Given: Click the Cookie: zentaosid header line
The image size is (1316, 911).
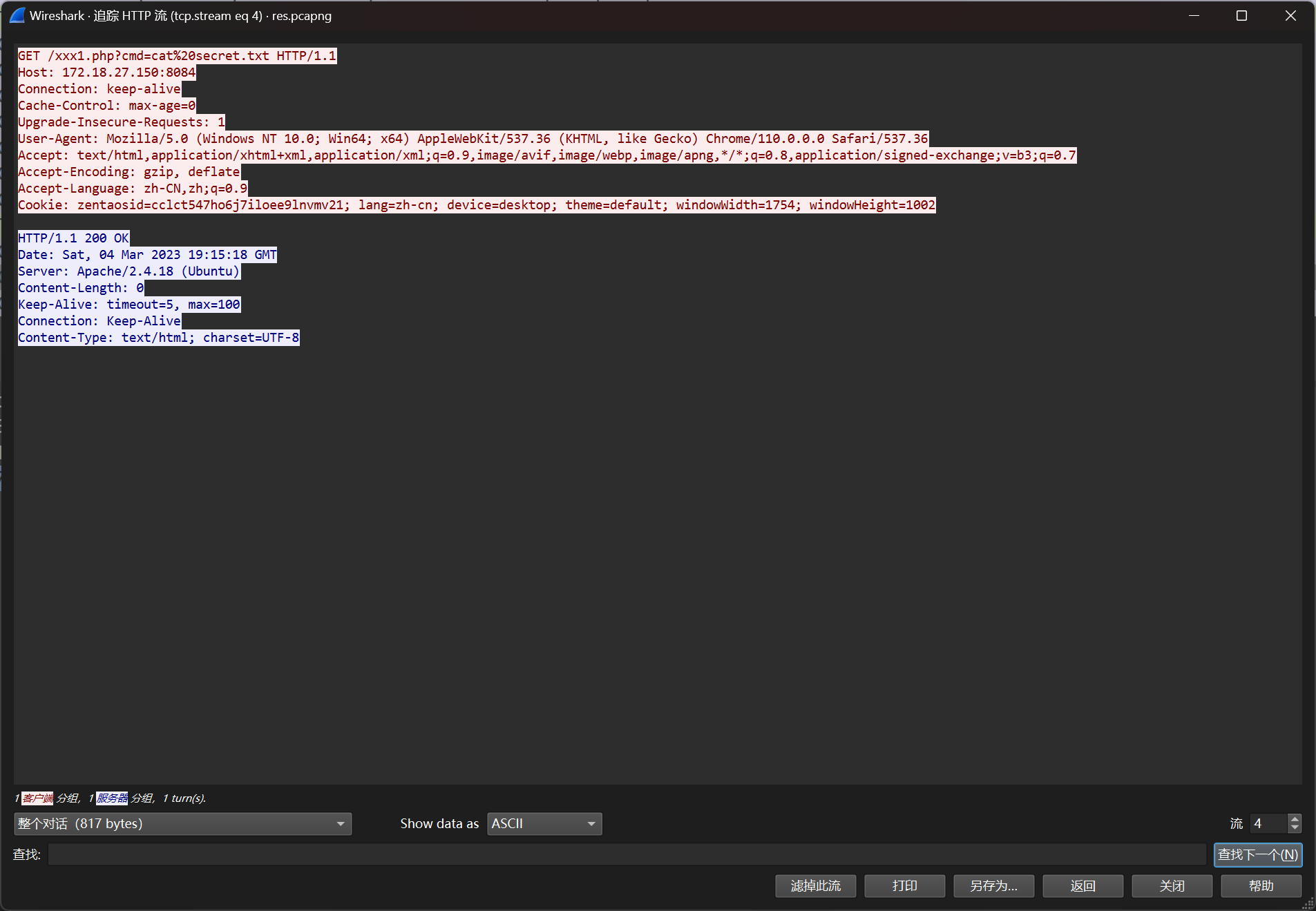Looking at the screenshot, I should click(x=477, y=205).
